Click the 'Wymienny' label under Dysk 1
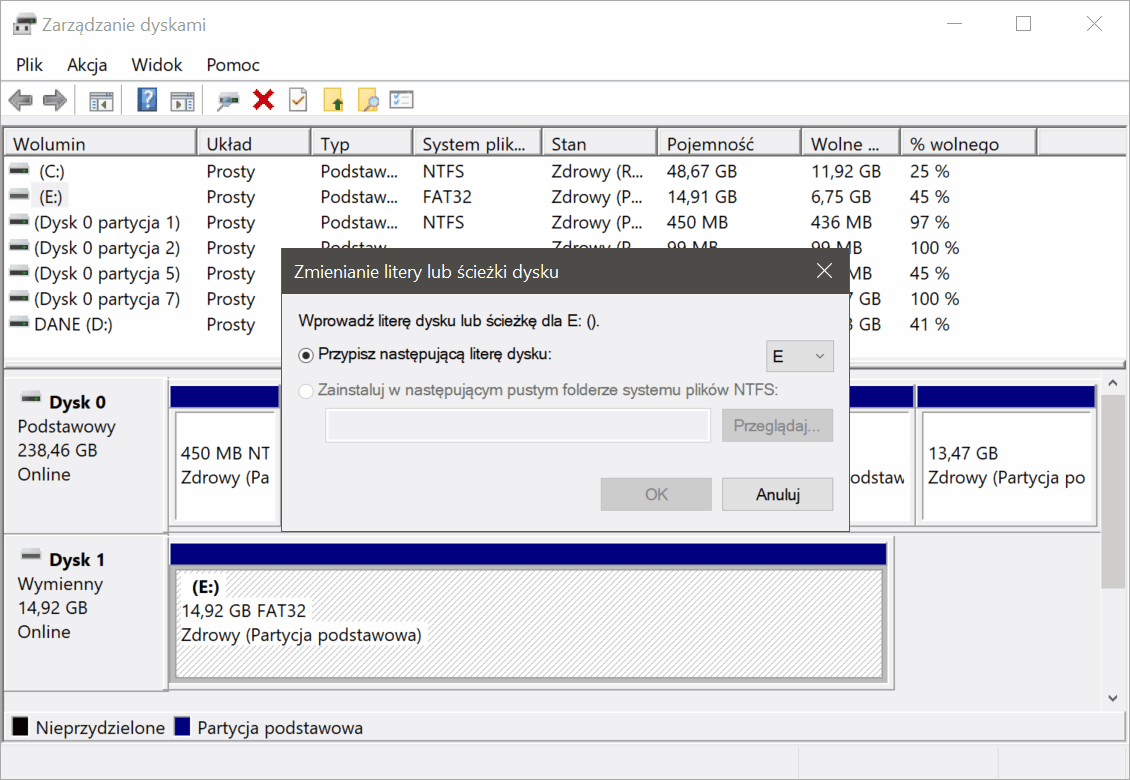Image resolution: width=1130 pixels, height=780 pixels. point(61,584)
